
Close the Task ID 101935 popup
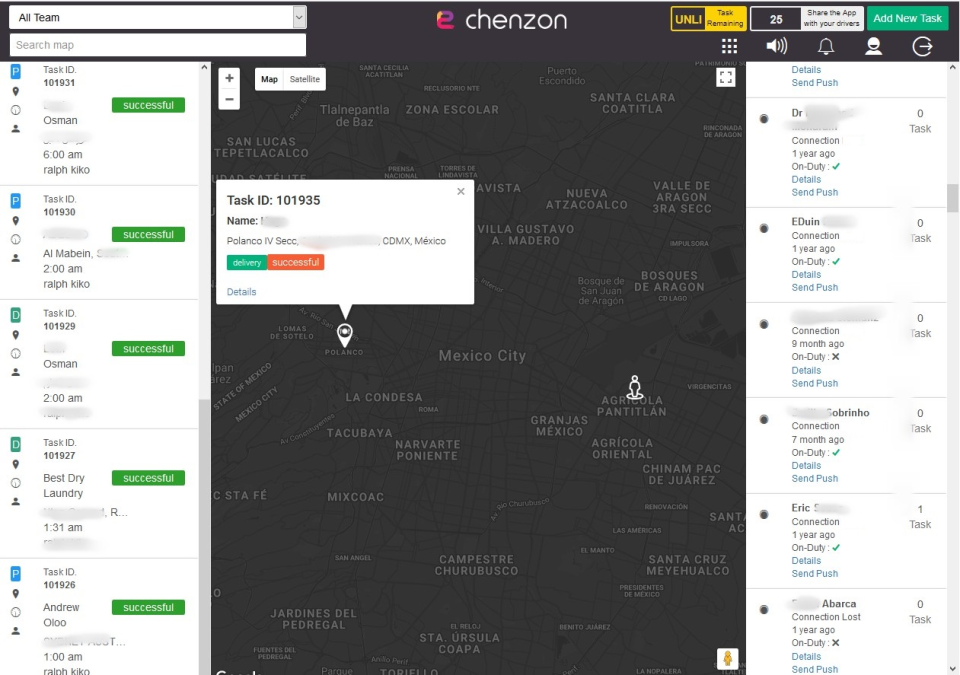[x=460, y=192]
